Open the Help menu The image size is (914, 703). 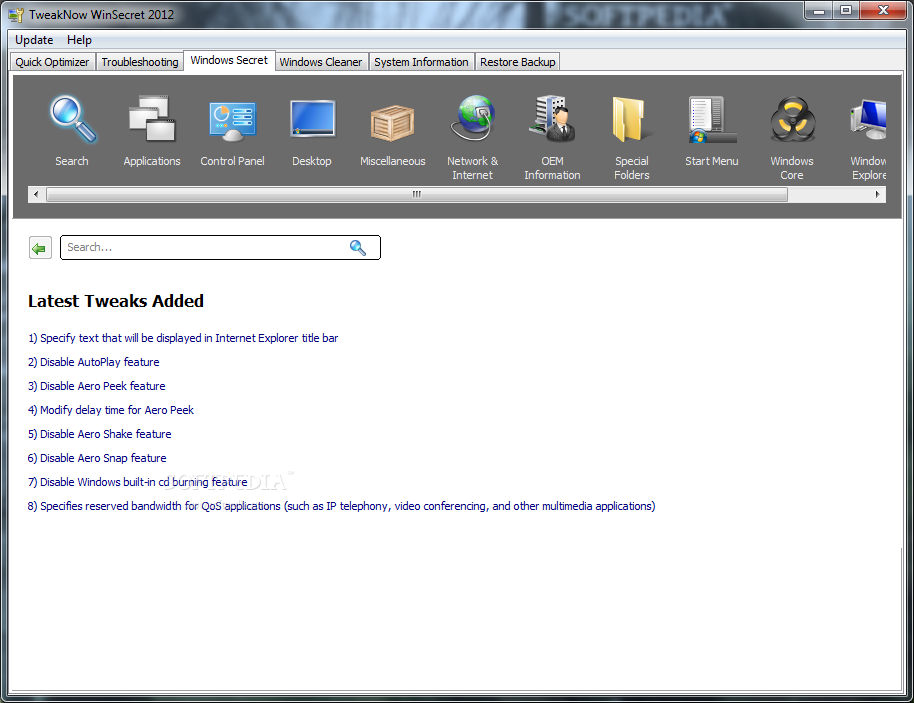(x=79, y=40)
